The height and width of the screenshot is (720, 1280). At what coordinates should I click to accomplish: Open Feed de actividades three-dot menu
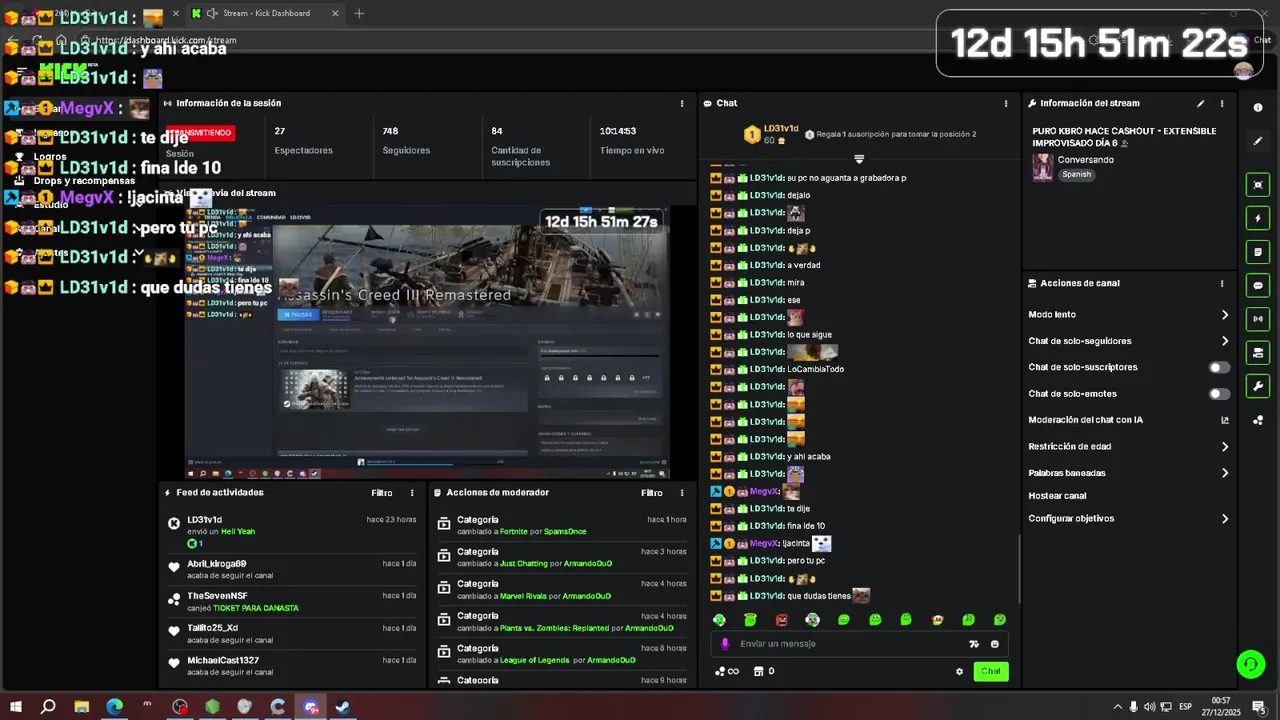tap(412, 493)
